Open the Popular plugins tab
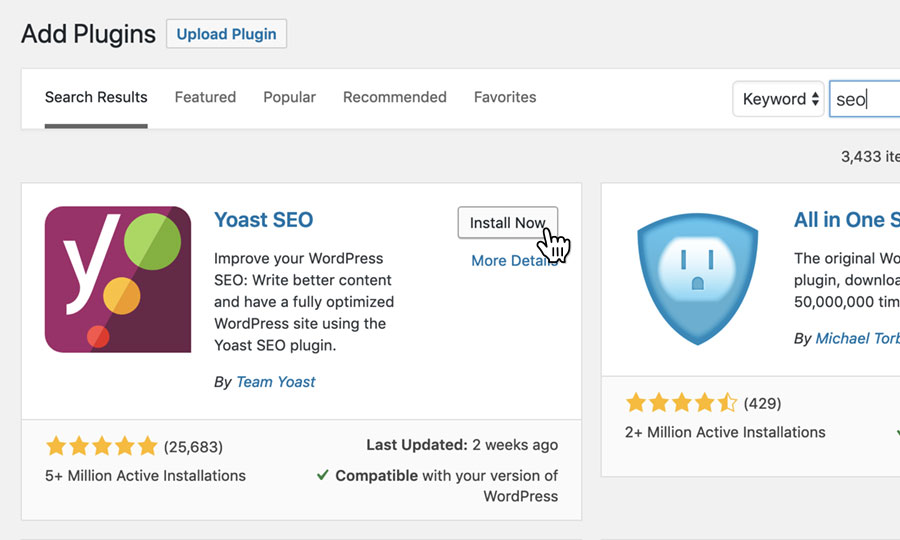The width and height of the screenshot is (900, 540). (x=289, y=97)
